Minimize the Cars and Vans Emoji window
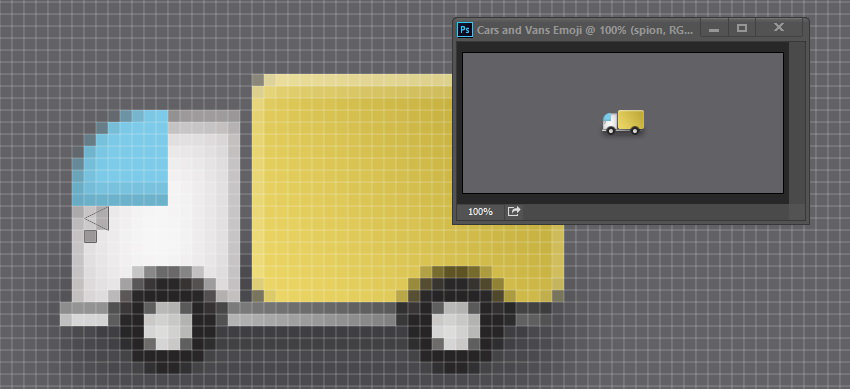The width and height of the screenshot is (850, 389). click(x=714, y=28)
